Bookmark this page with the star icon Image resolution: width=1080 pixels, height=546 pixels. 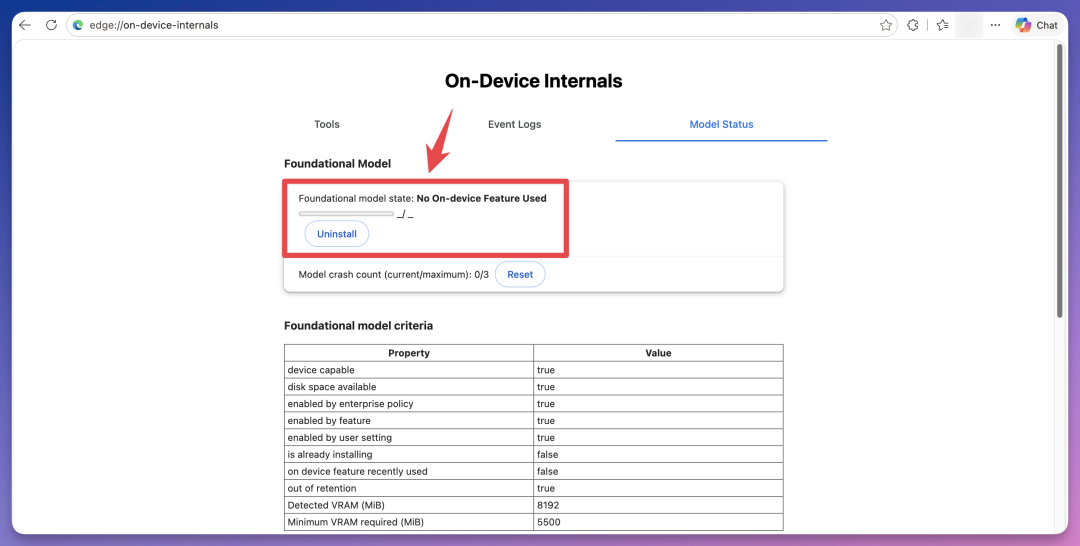[886, 25]
